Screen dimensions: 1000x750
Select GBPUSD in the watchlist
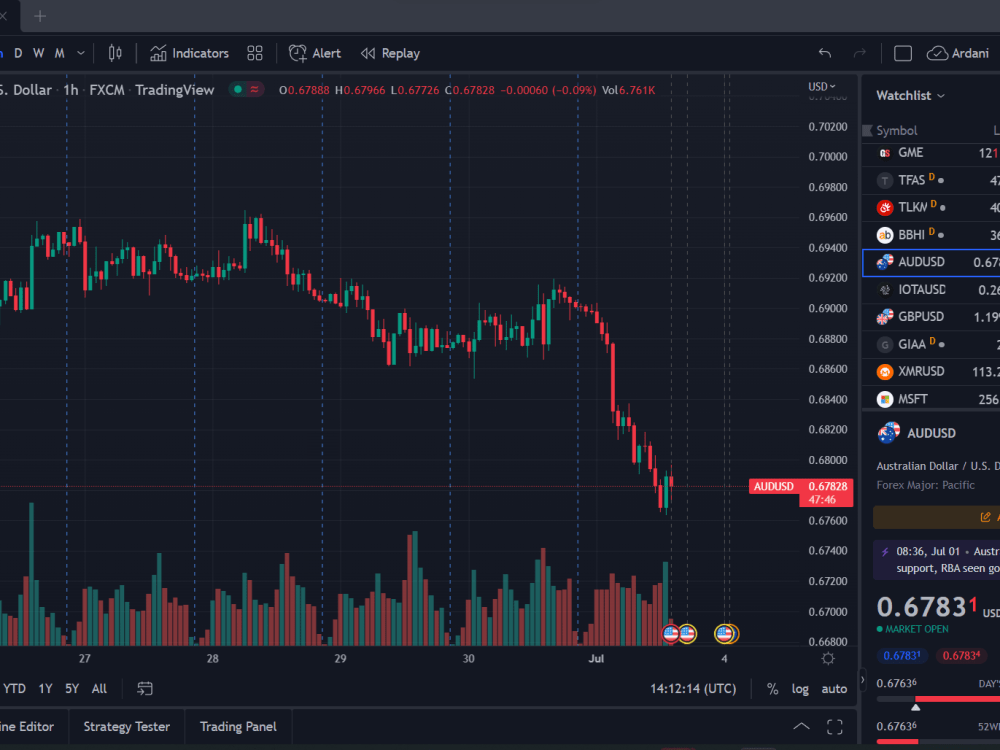click(x=931, y=317)
